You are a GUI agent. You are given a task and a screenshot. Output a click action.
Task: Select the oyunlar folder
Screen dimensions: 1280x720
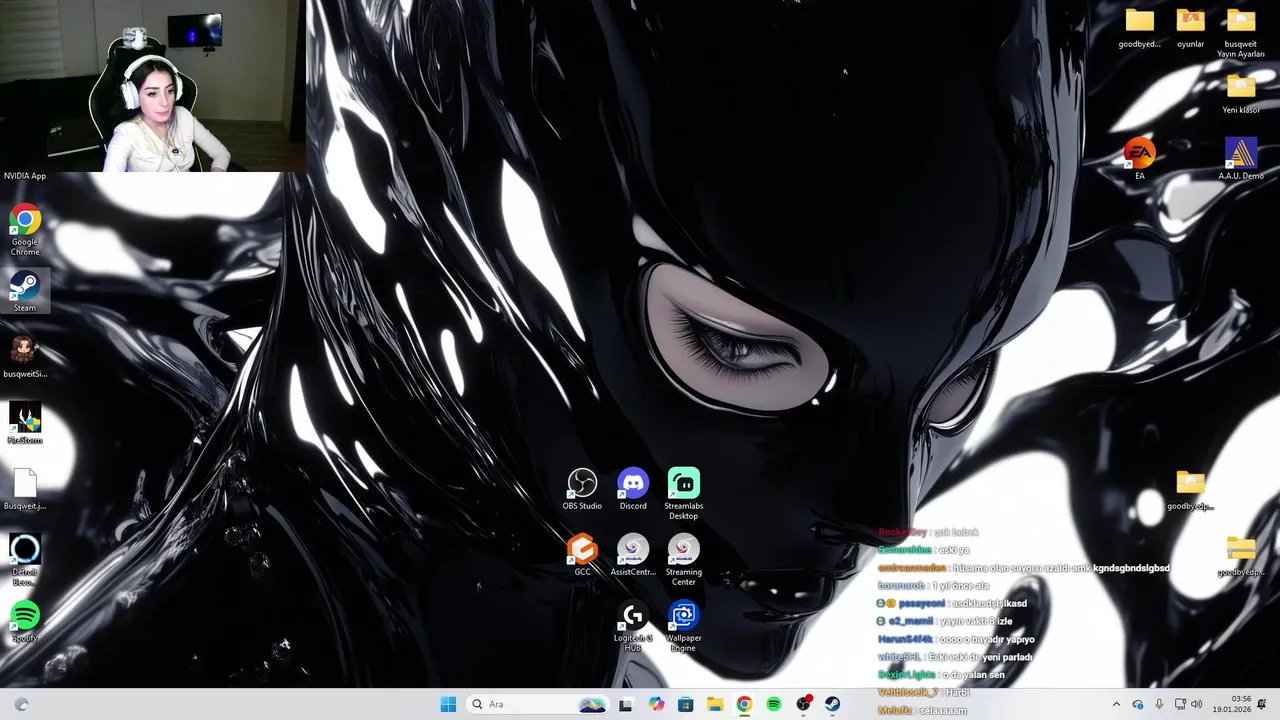pyautogui.click(x=1190, y=27)
